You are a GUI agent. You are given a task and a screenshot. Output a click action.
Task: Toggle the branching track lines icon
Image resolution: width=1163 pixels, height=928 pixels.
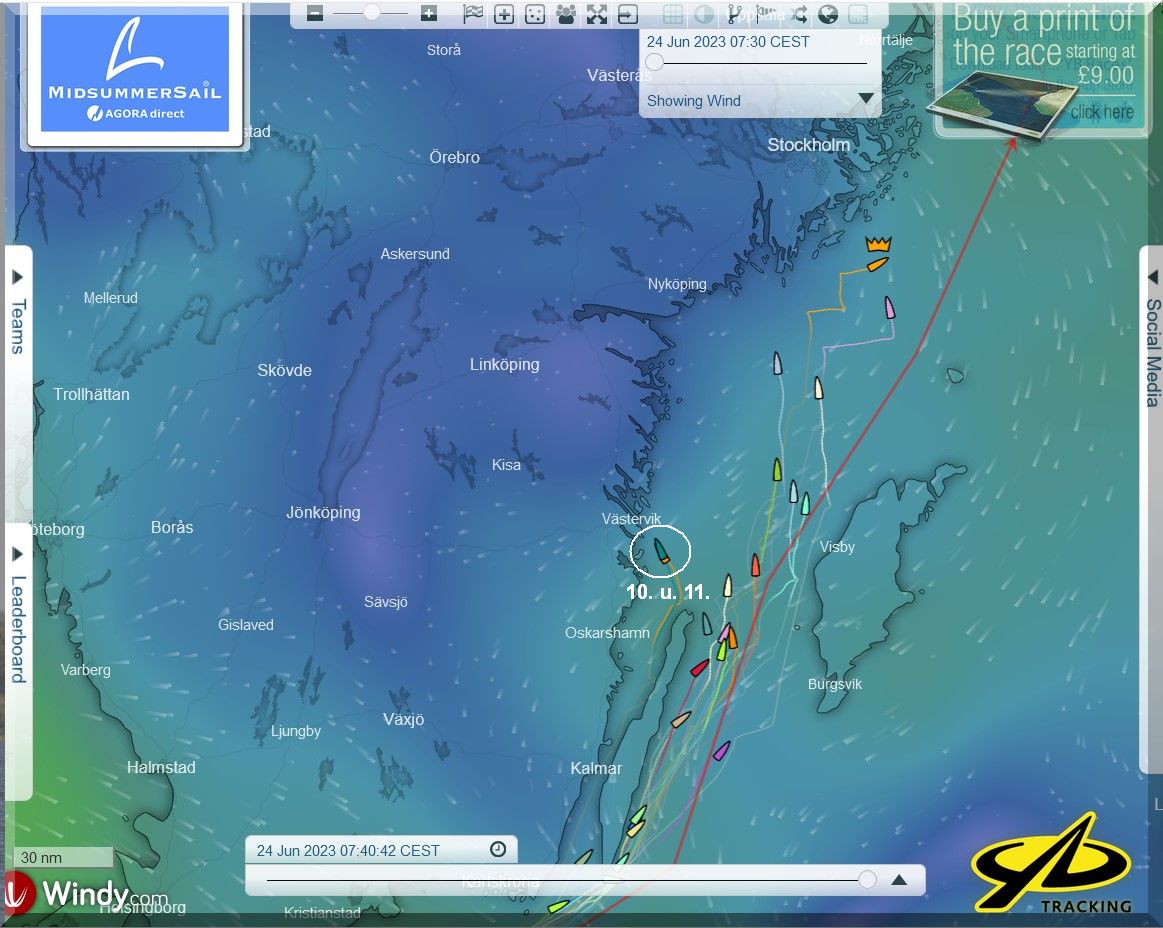click(735, 14)
